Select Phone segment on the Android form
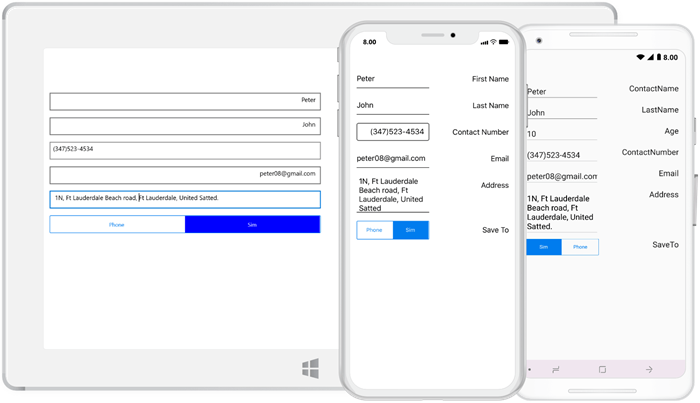 pyautogui.click(x=580, y=247)
